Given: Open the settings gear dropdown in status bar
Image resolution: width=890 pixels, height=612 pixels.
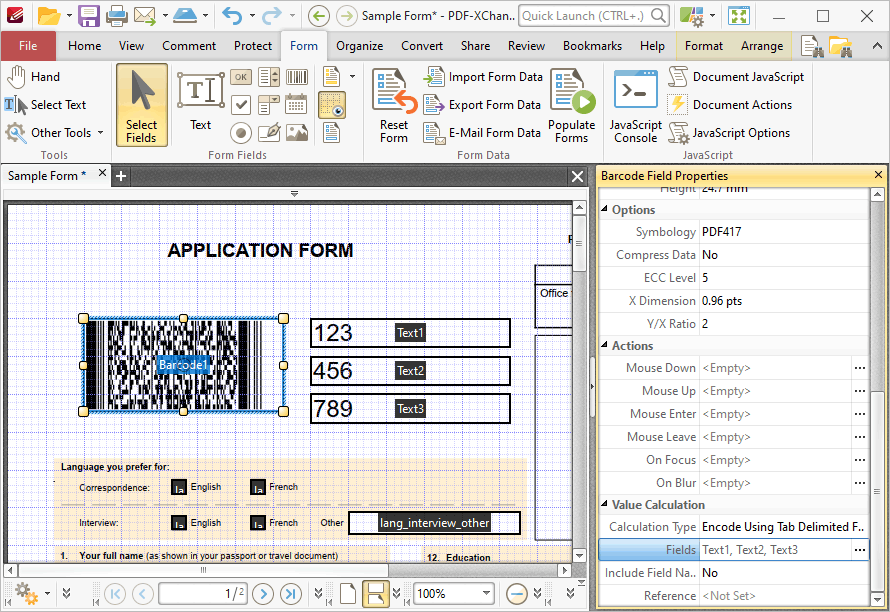Looking at the screenshot, I should 48,594.
